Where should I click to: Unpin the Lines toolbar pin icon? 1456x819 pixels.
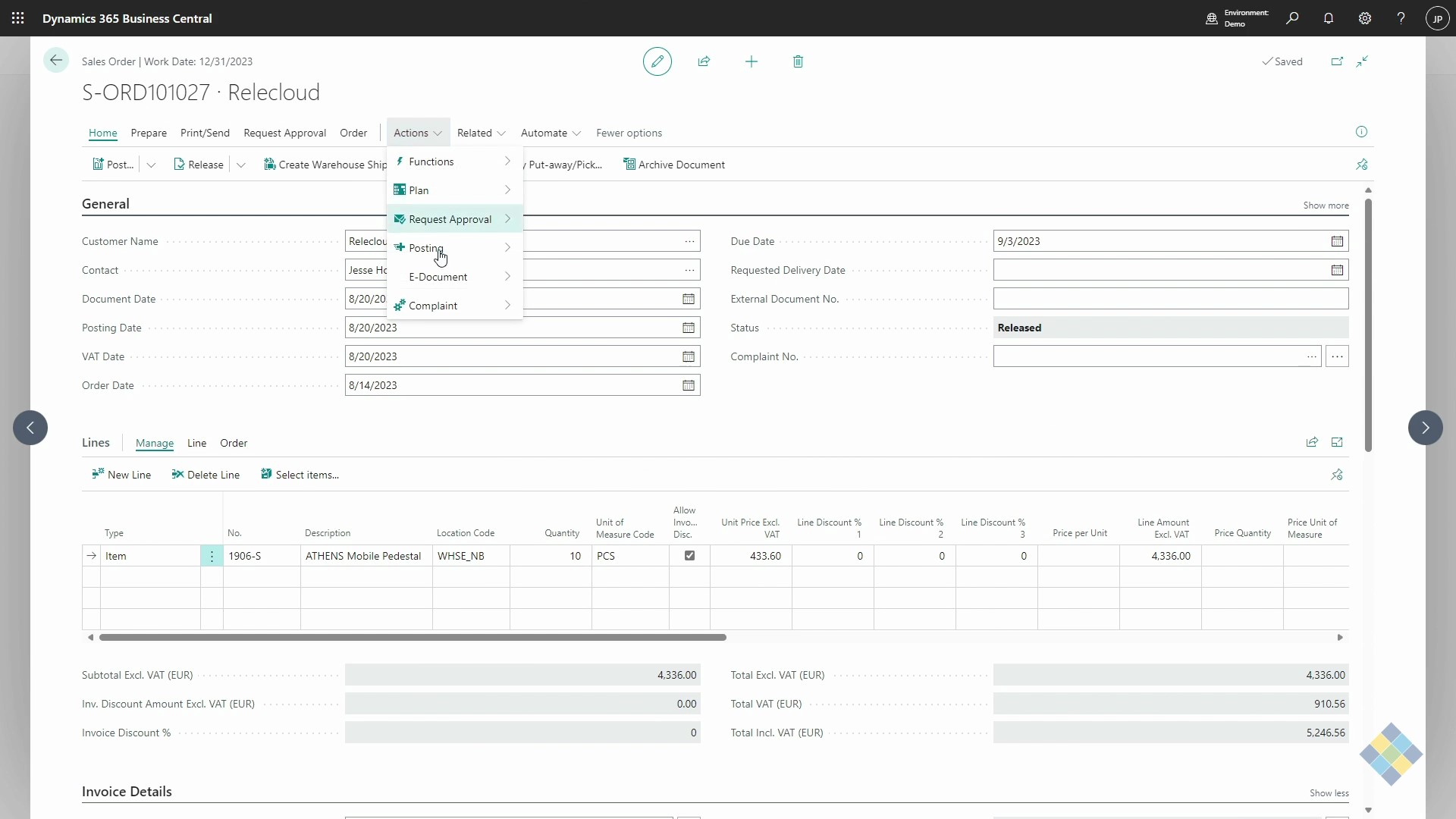pyautogui.click(x=1337, y=475)
